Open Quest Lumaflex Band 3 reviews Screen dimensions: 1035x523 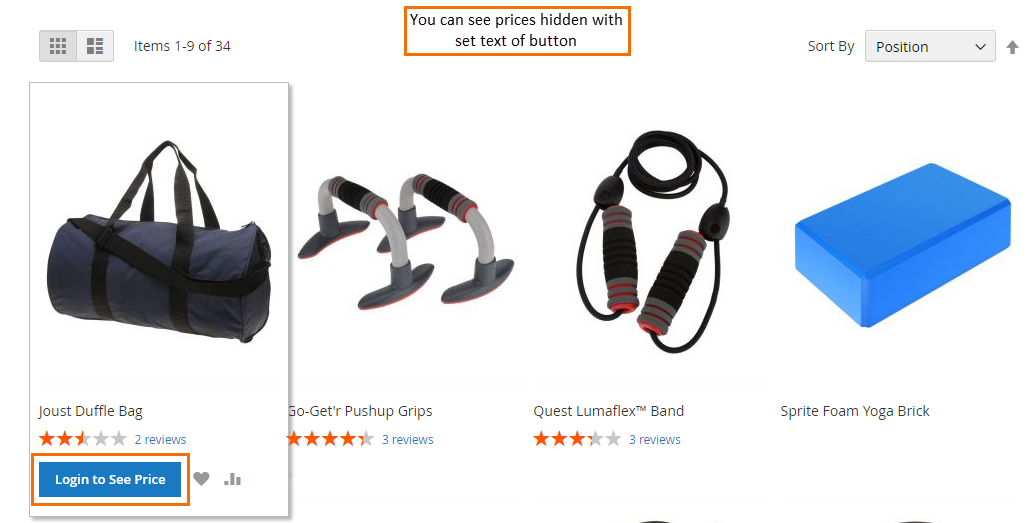point(654,439)
